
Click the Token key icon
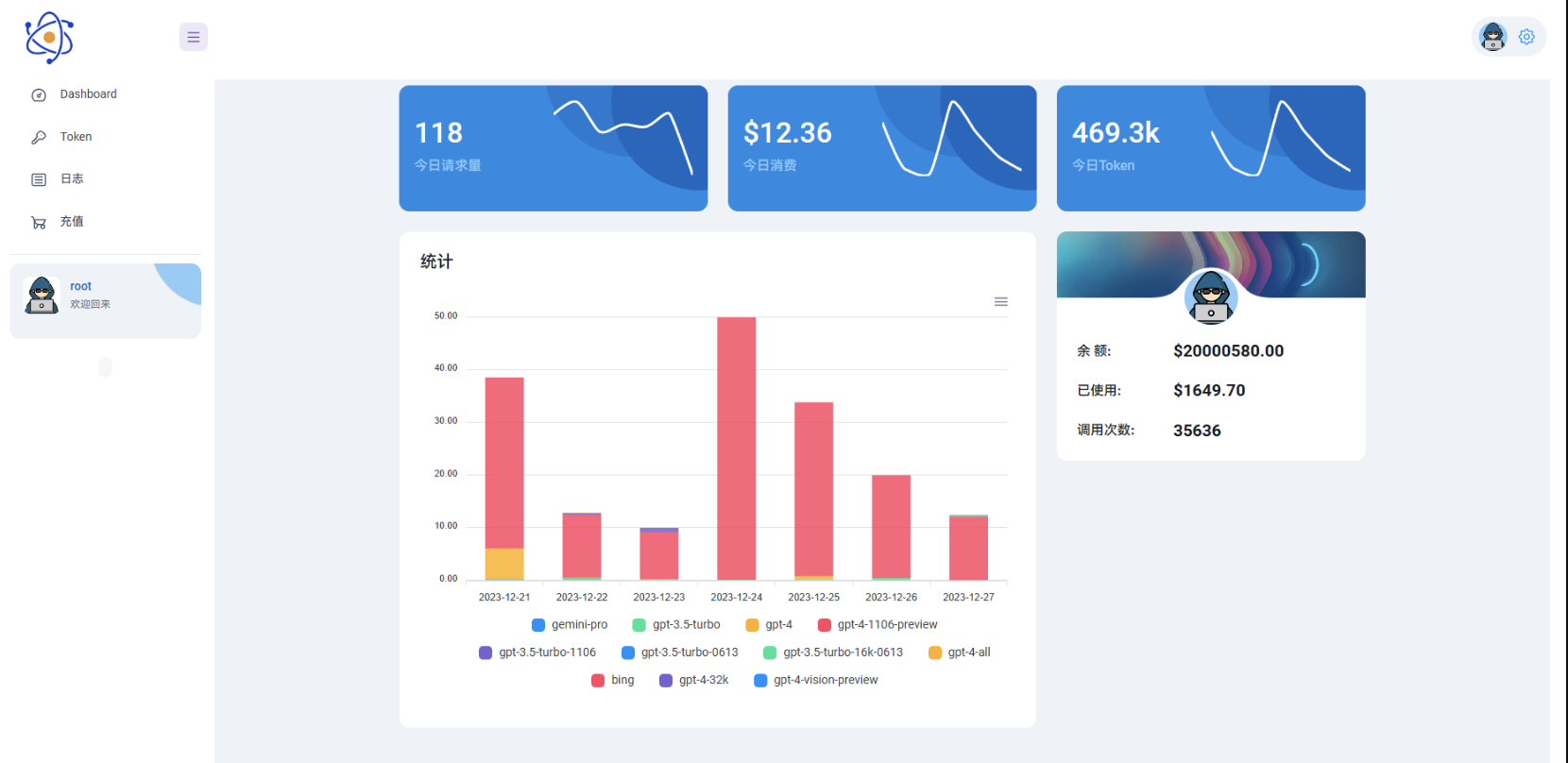(x=39, y=137)
